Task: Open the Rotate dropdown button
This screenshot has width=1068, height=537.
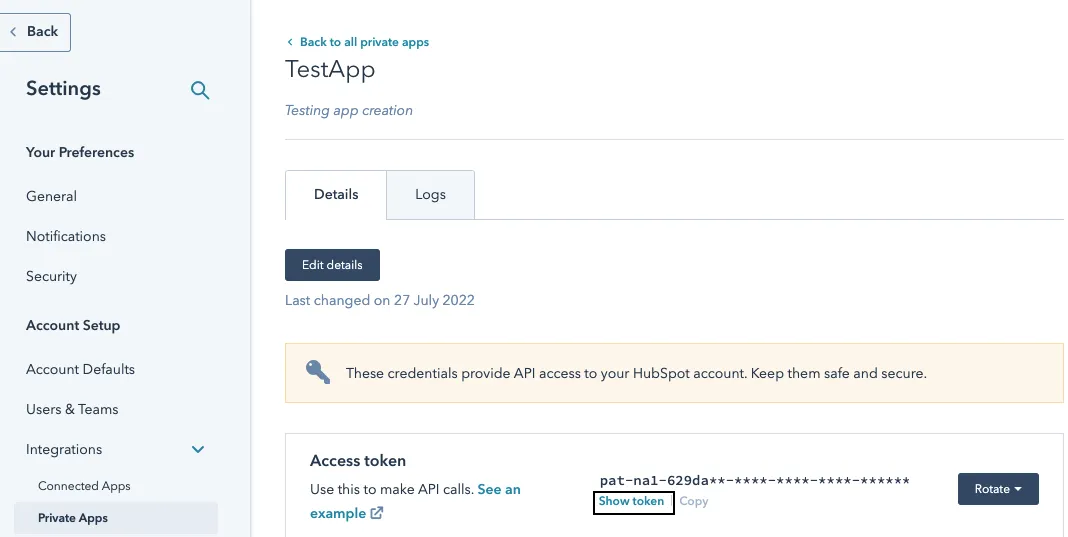Action: coord(997,489)
